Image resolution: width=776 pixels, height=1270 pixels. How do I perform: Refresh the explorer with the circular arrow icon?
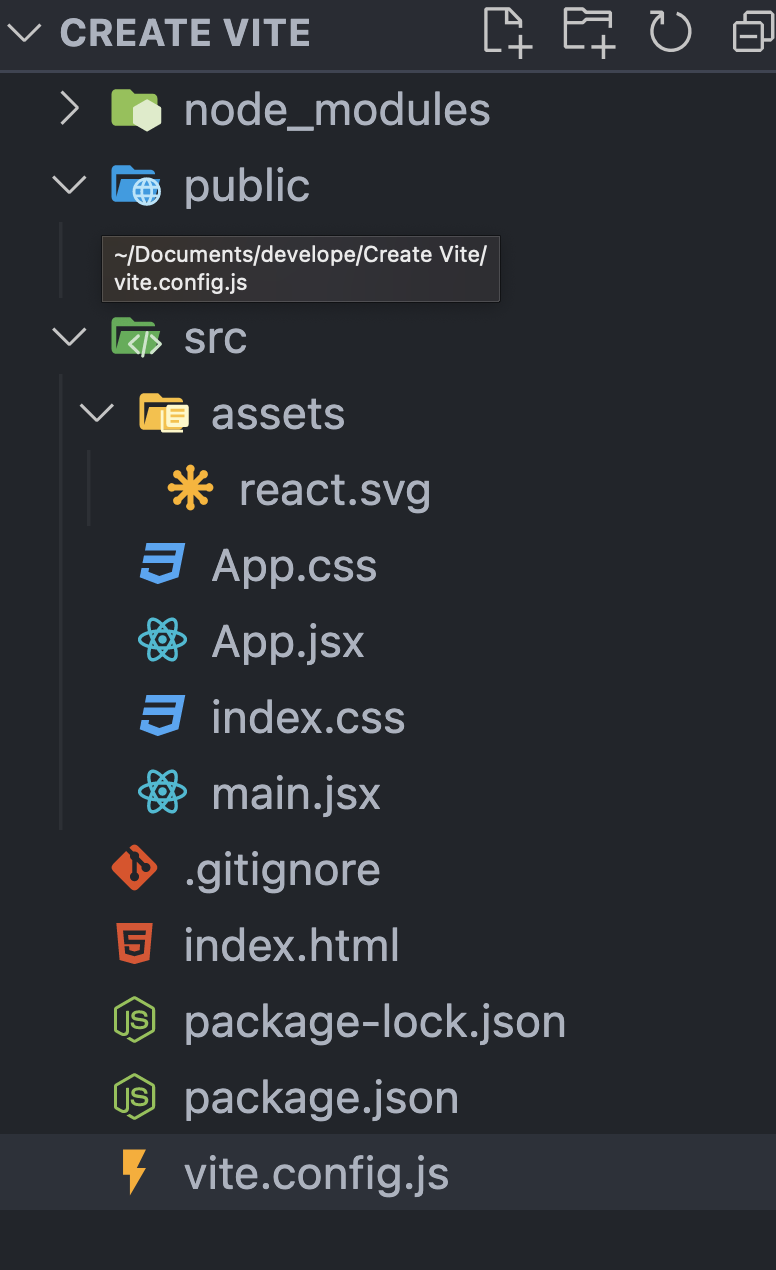click(670, 32)
